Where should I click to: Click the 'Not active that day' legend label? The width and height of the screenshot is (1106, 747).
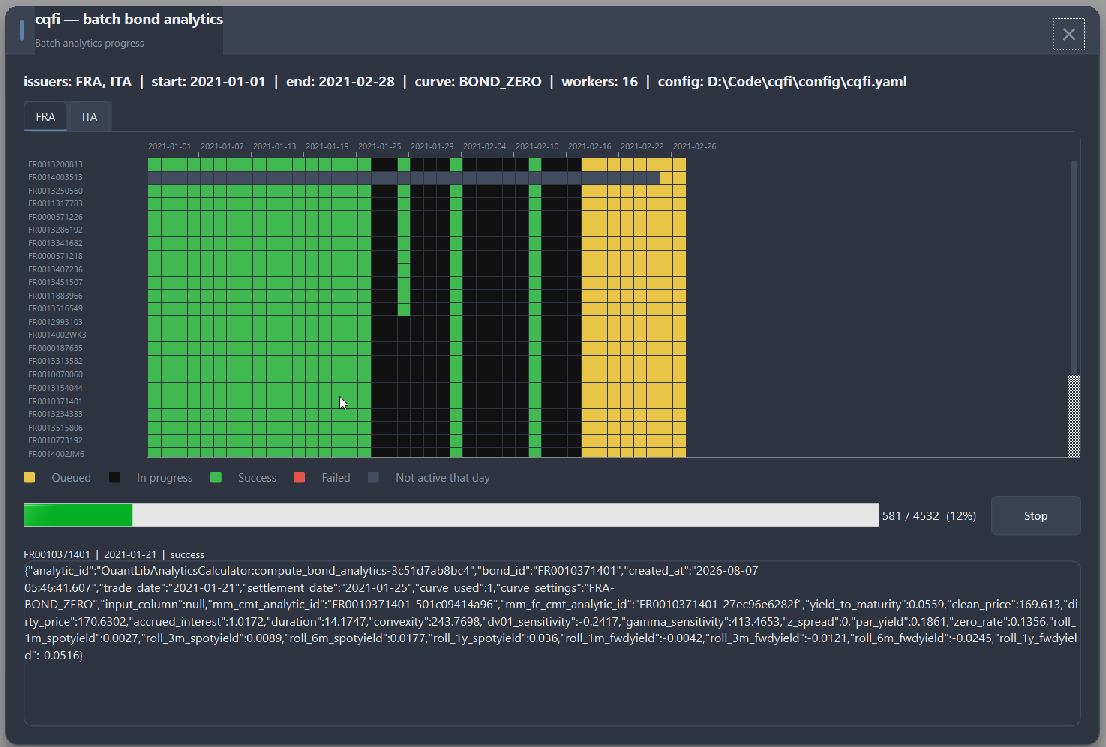442,478
